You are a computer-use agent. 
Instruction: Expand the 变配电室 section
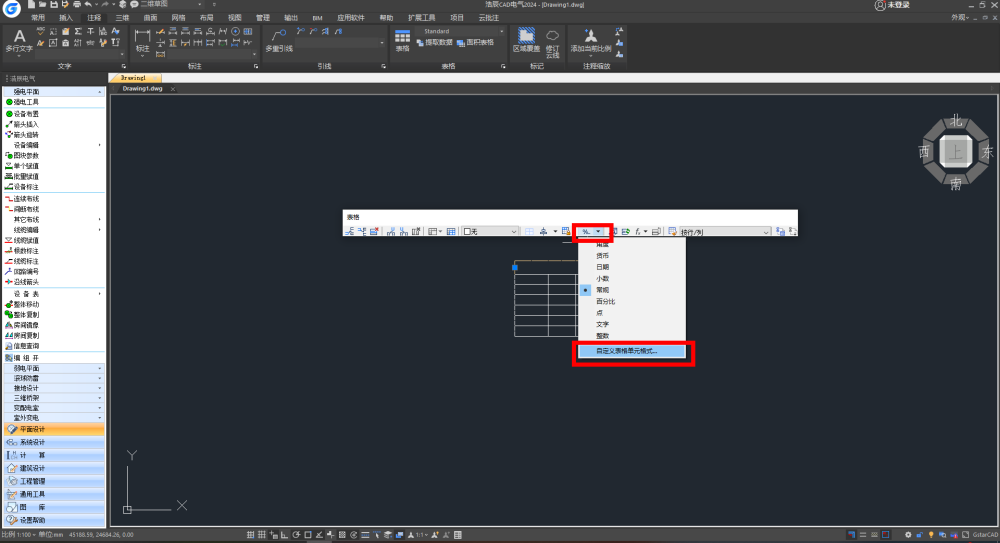[x=54, y=408]
